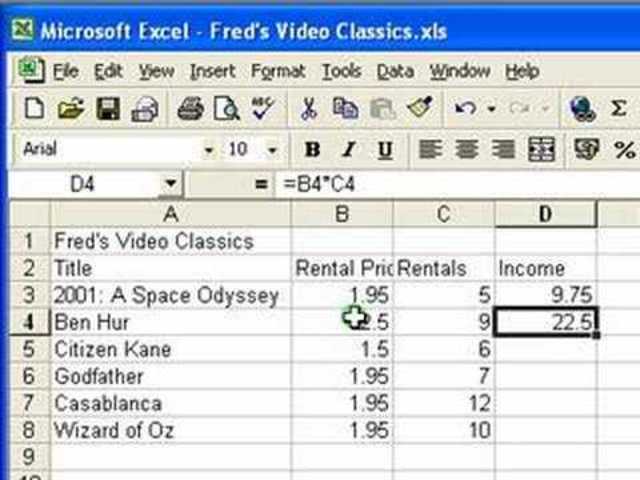
Task: Open Print Preview icon
Action: [x=227, y=109]
